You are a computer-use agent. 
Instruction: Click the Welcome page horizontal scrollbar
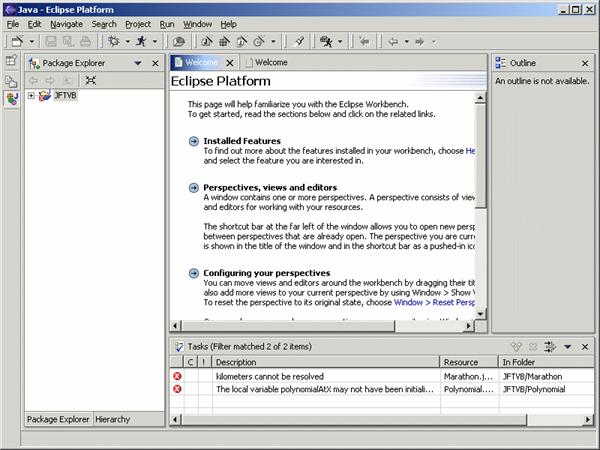[320, 326]
